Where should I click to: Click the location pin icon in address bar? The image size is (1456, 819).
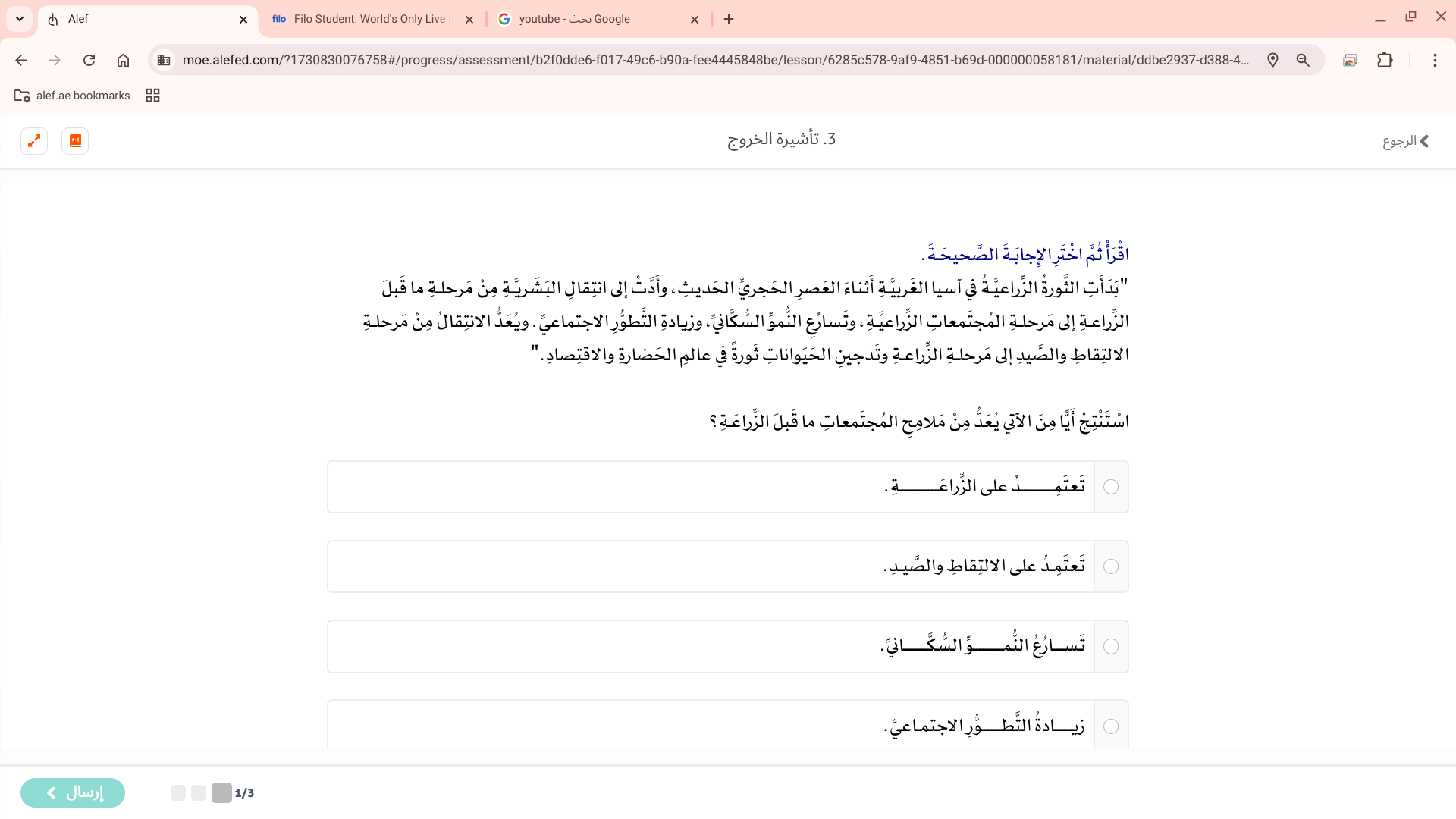1272,61
